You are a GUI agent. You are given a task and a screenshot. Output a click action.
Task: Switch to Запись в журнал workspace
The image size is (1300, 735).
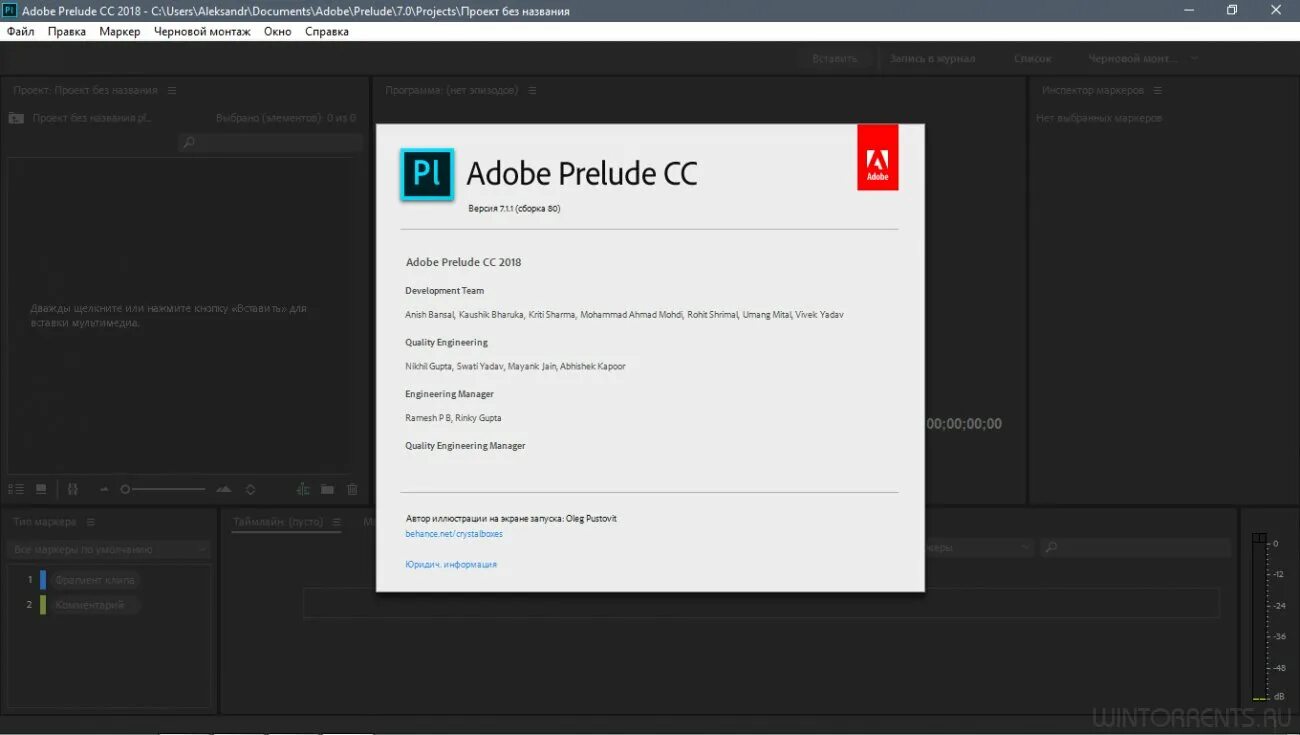pos(932,58)
